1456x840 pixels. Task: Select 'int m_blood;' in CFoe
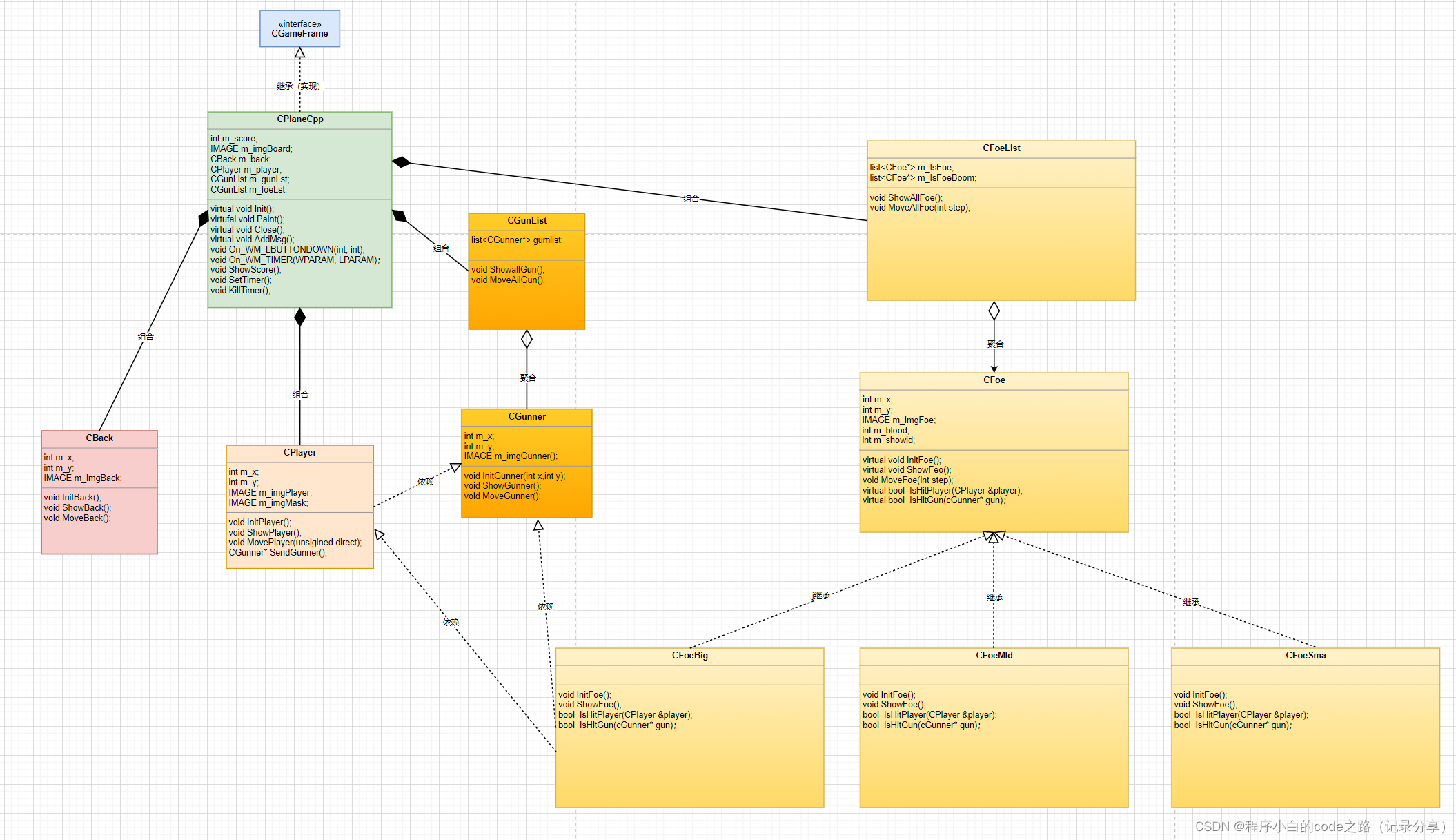(885, 430)
